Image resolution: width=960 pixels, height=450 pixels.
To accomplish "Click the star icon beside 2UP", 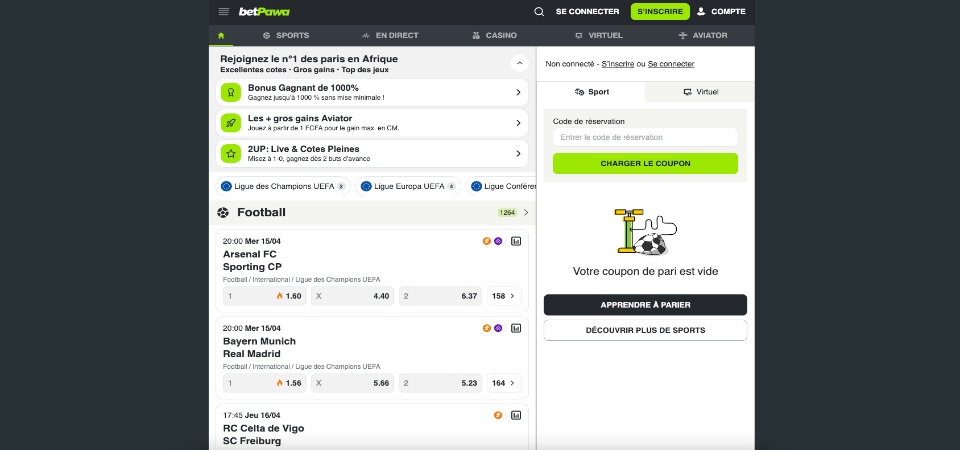I will click(x=231, y=154).
